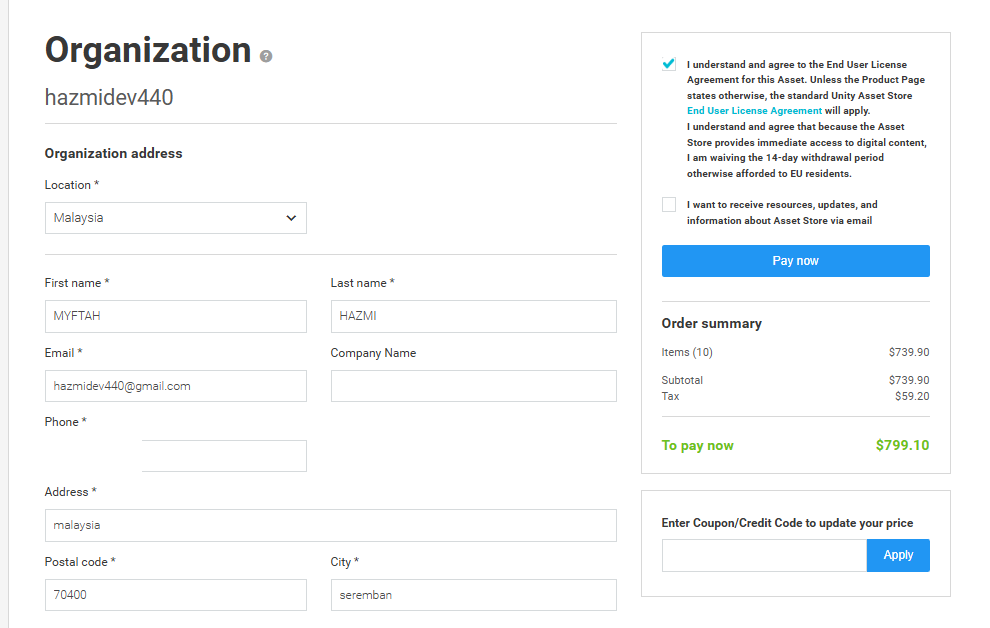
Task: Enable the Asset Store email updates checkbox
Action: (x=669, y=205)
